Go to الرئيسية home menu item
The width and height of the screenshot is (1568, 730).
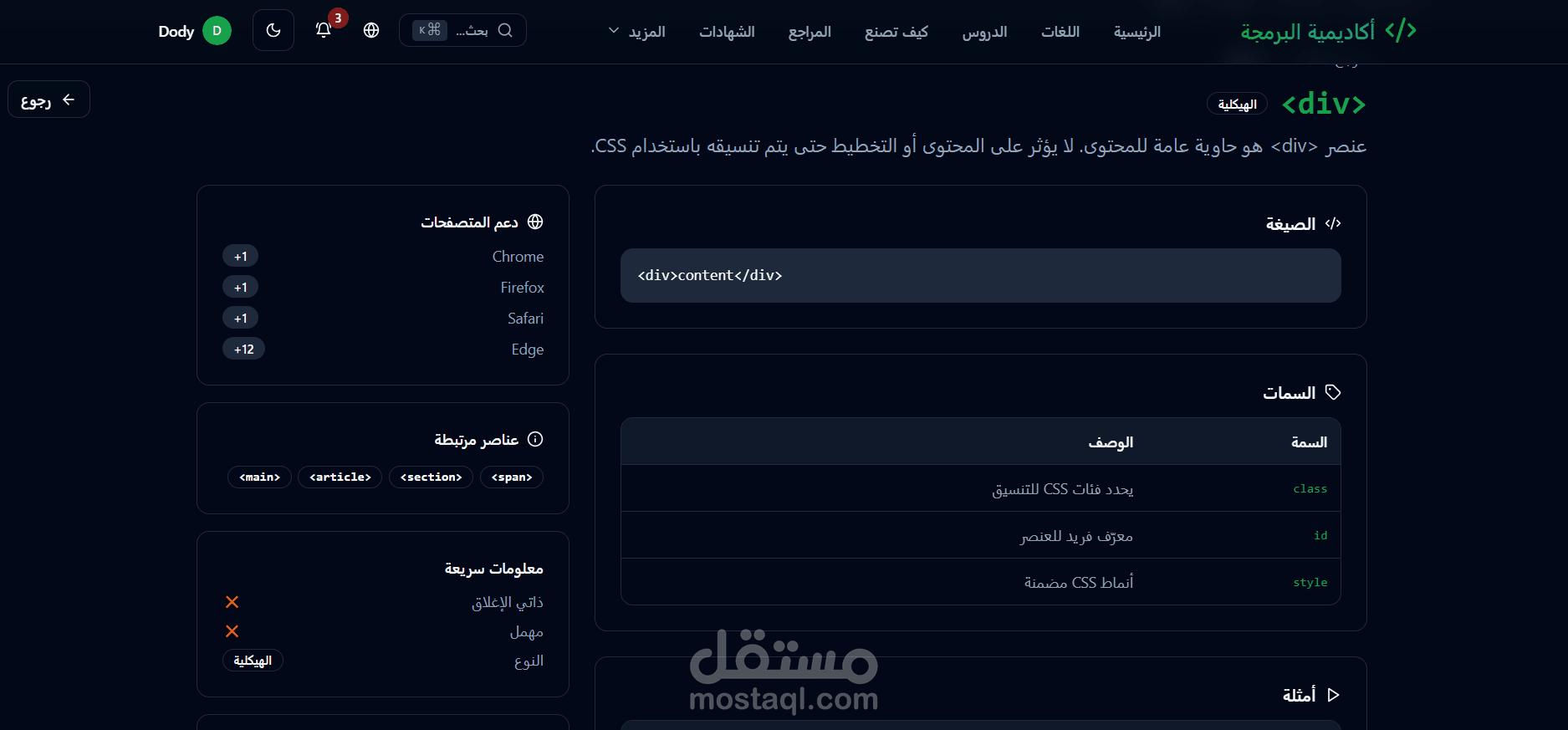pos(1137,32)
